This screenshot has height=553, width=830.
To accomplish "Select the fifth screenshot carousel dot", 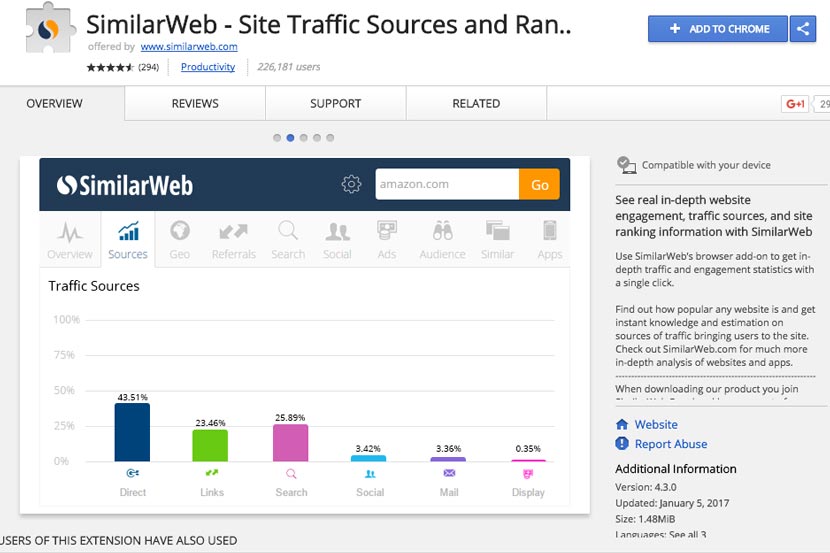I will 330,138.
